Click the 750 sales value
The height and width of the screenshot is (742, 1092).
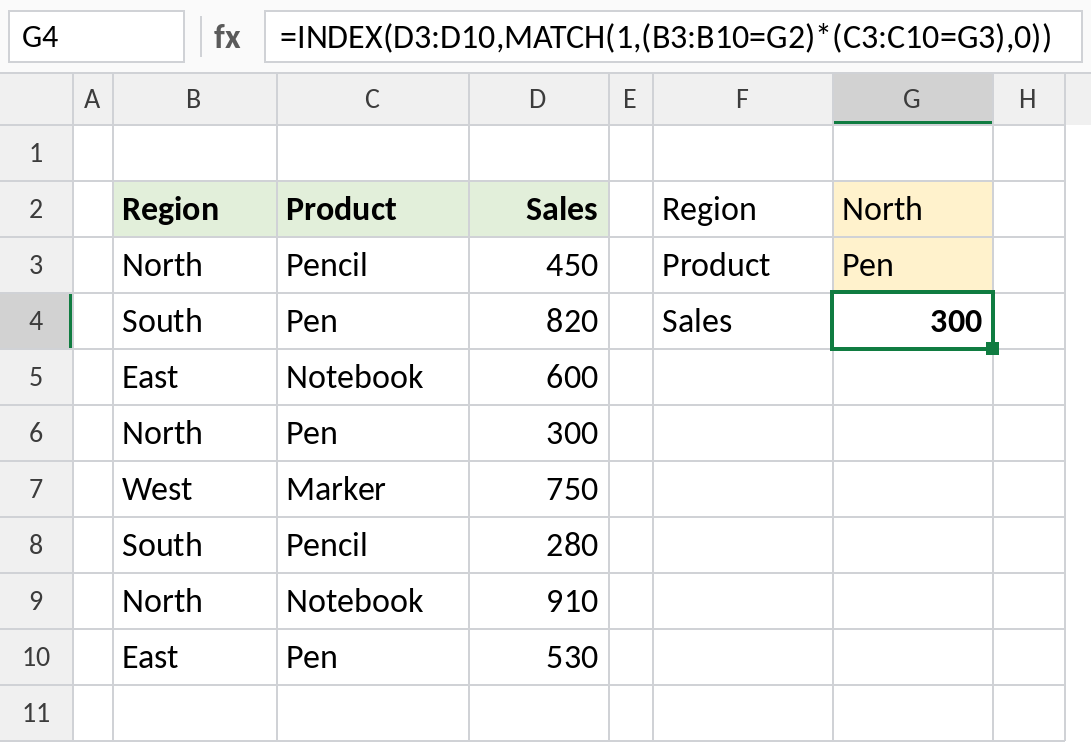[x=538, y=489]
